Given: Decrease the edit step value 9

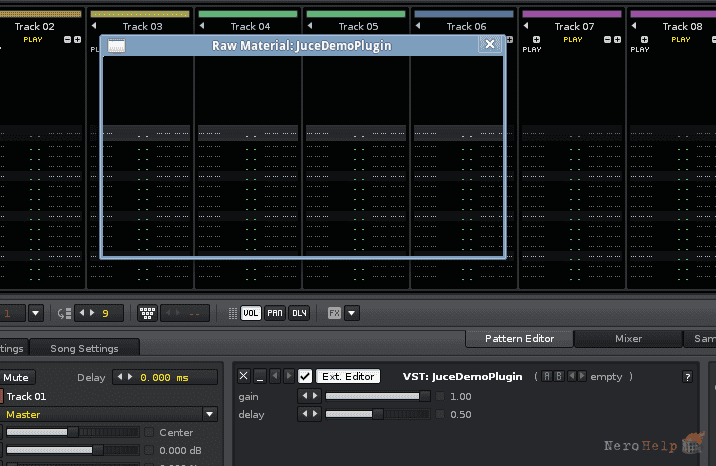Looking at the screenshot, I should 82,313.
